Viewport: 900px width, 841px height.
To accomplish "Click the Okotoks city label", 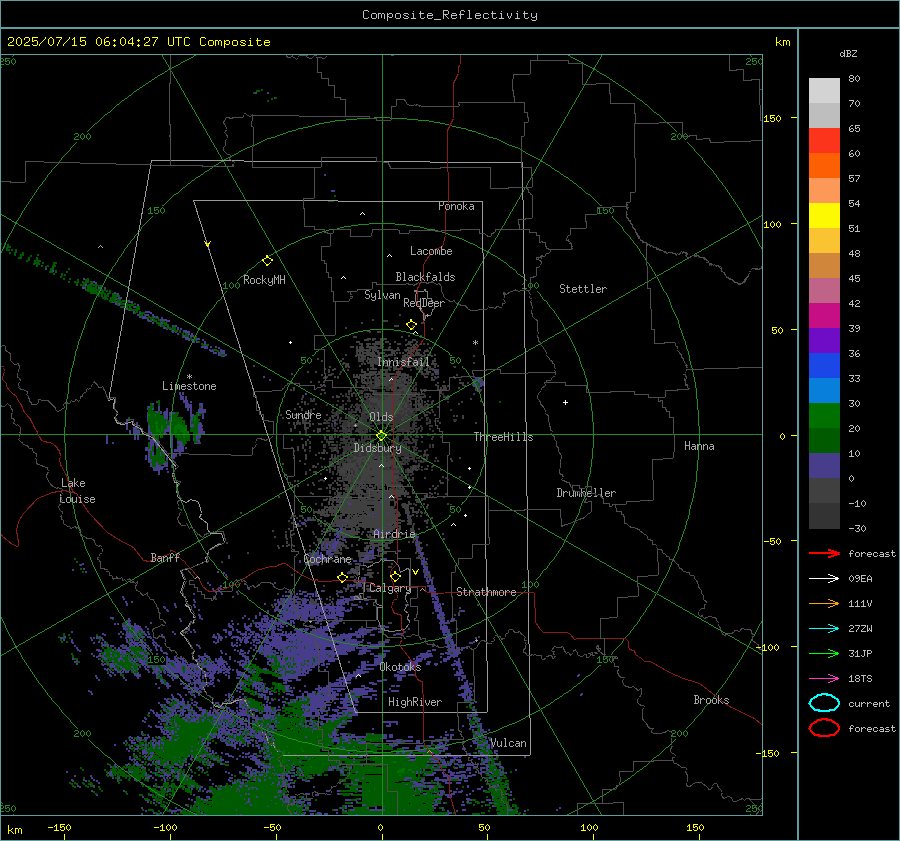I will tap(400, 667).
